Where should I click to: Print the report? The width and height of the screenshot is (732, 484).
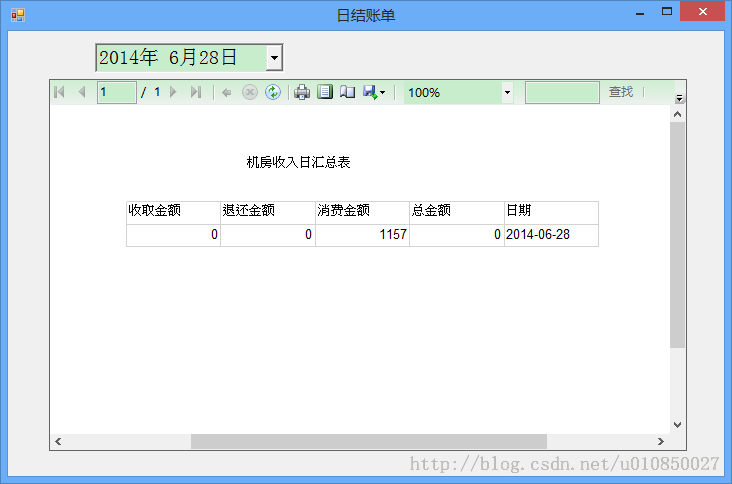coord(302,92)
